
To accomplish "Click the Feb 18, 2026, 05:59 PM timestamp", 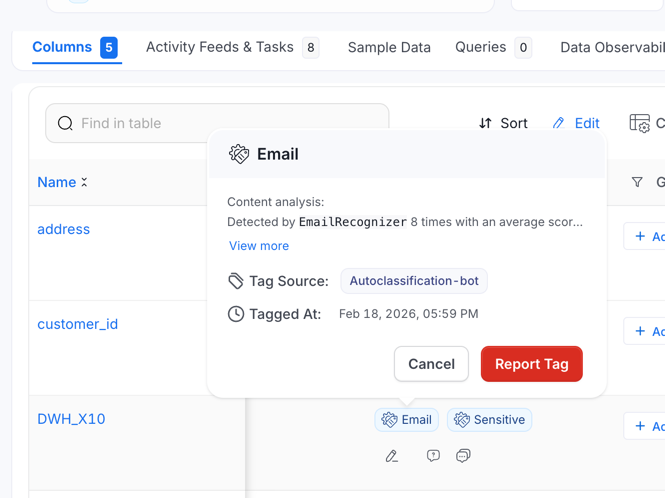I will pyautogui.click(x=408, y=314).
